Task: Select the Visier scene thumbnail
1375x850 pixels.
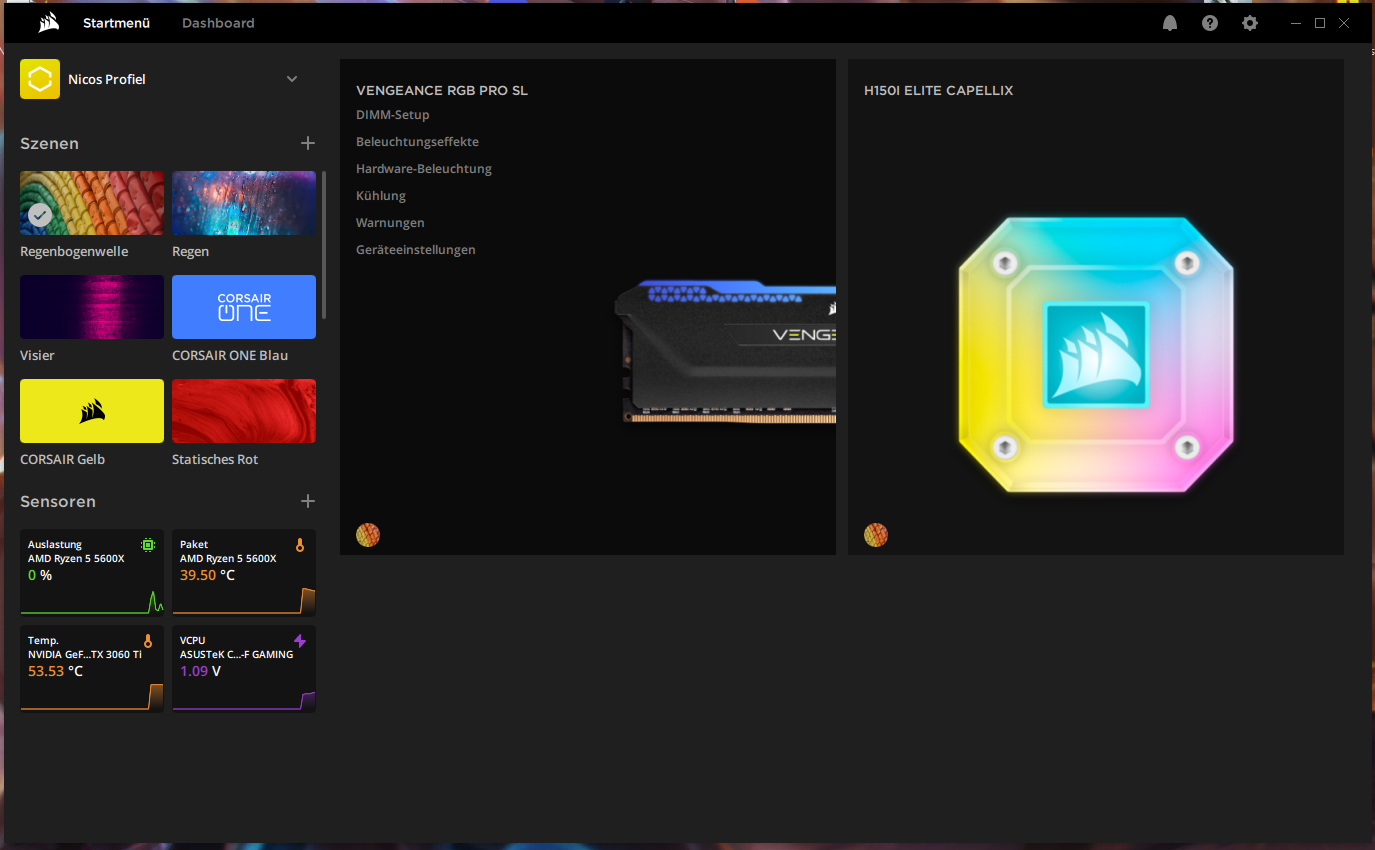Action: click(x=92, y=307)
